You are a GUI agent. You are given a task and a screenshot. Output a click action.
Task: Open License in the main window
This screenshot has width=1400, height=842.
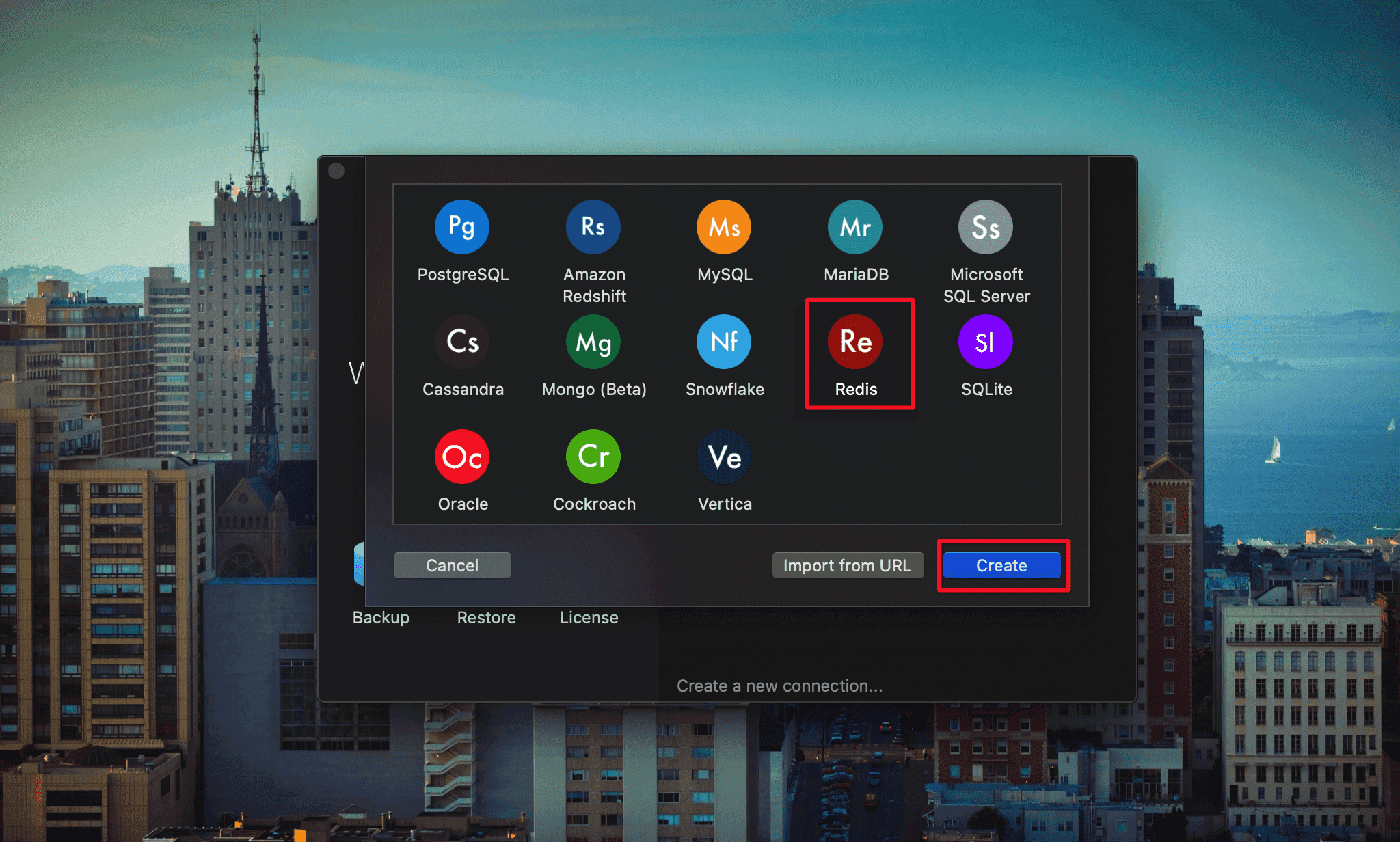point(589,617)
